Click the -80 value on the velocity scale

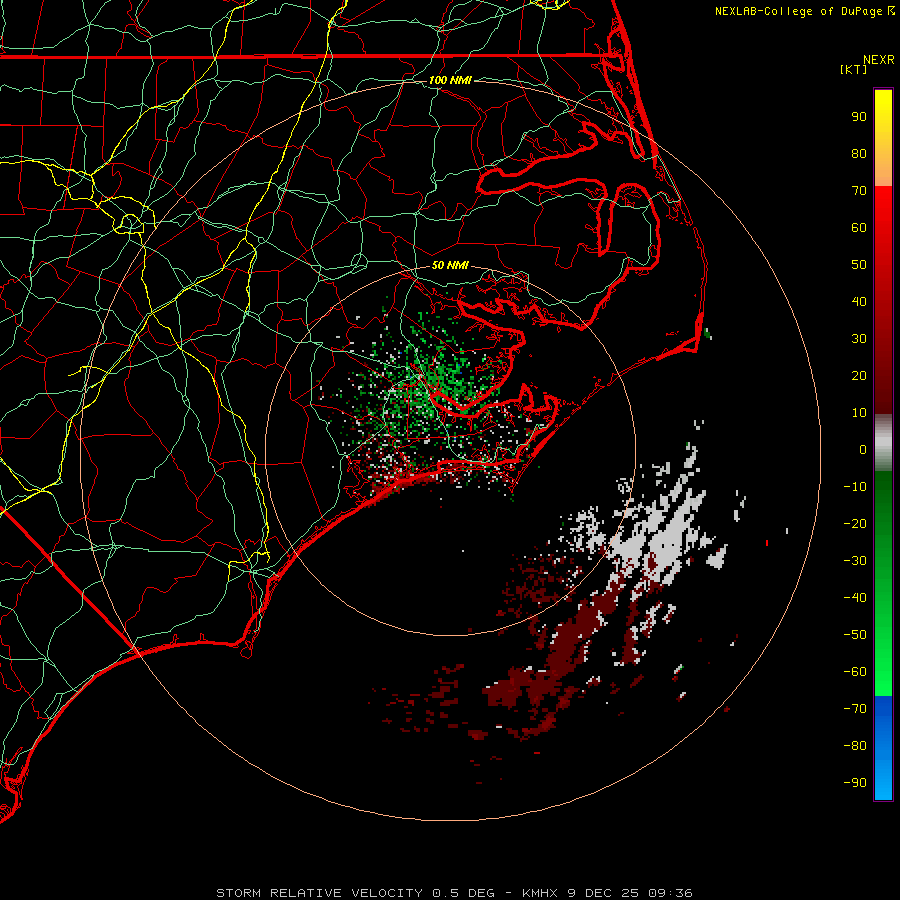coord(855,746)
